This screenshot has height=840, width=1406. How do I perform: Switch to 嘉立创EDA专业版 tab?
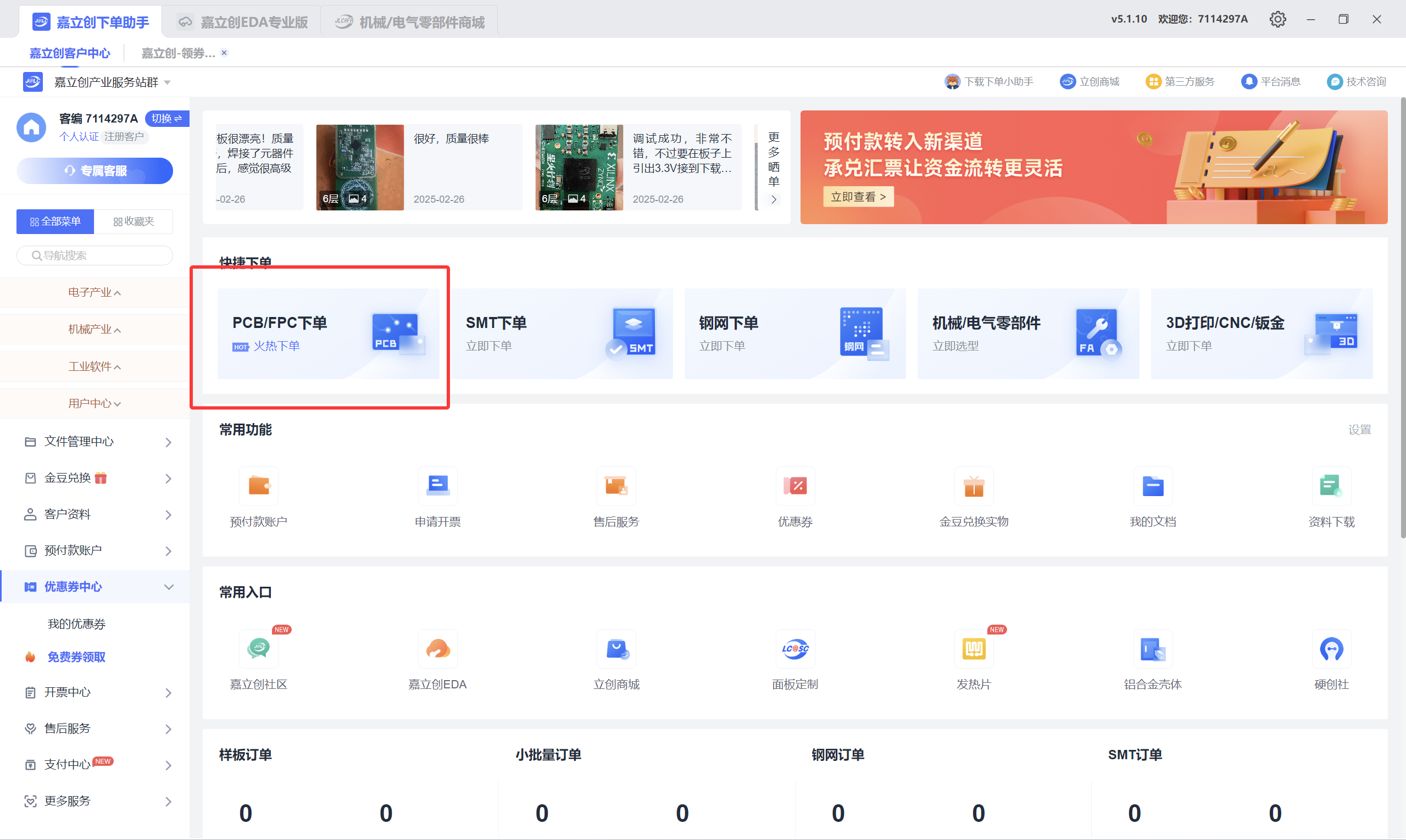(x=242, y=22)
